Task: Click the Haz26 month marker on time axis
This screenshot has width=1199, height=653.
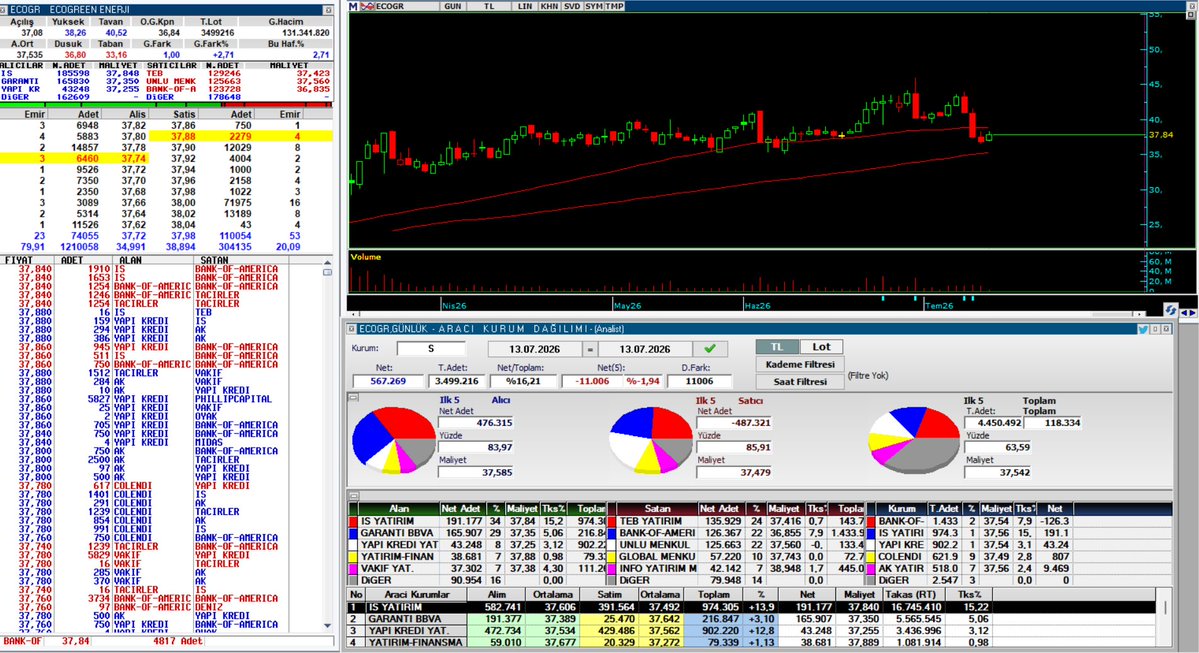Action: (x=757, y=306)
